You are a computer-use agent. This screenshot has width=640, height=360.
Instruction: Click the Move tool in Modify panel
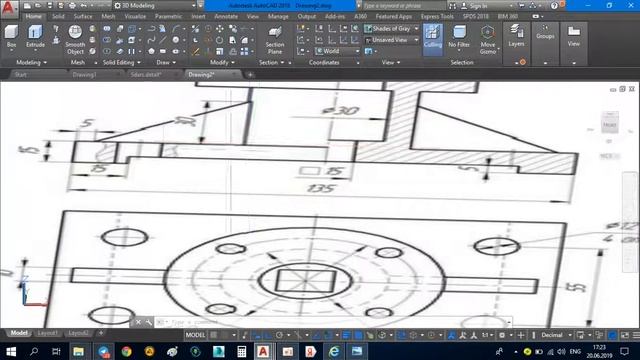coord(220,29)
